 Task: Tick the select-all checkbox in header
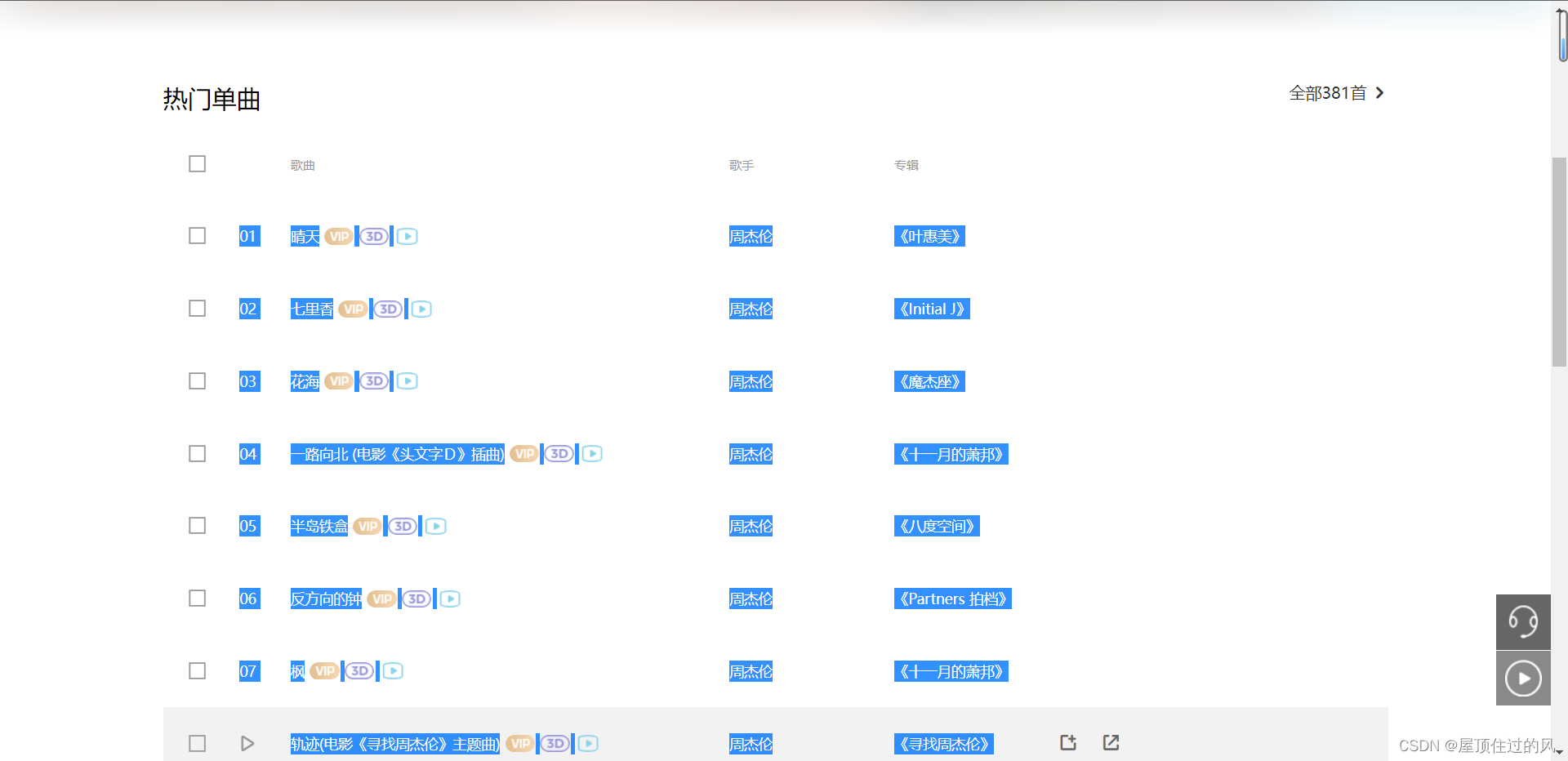(x=197, y=164)
